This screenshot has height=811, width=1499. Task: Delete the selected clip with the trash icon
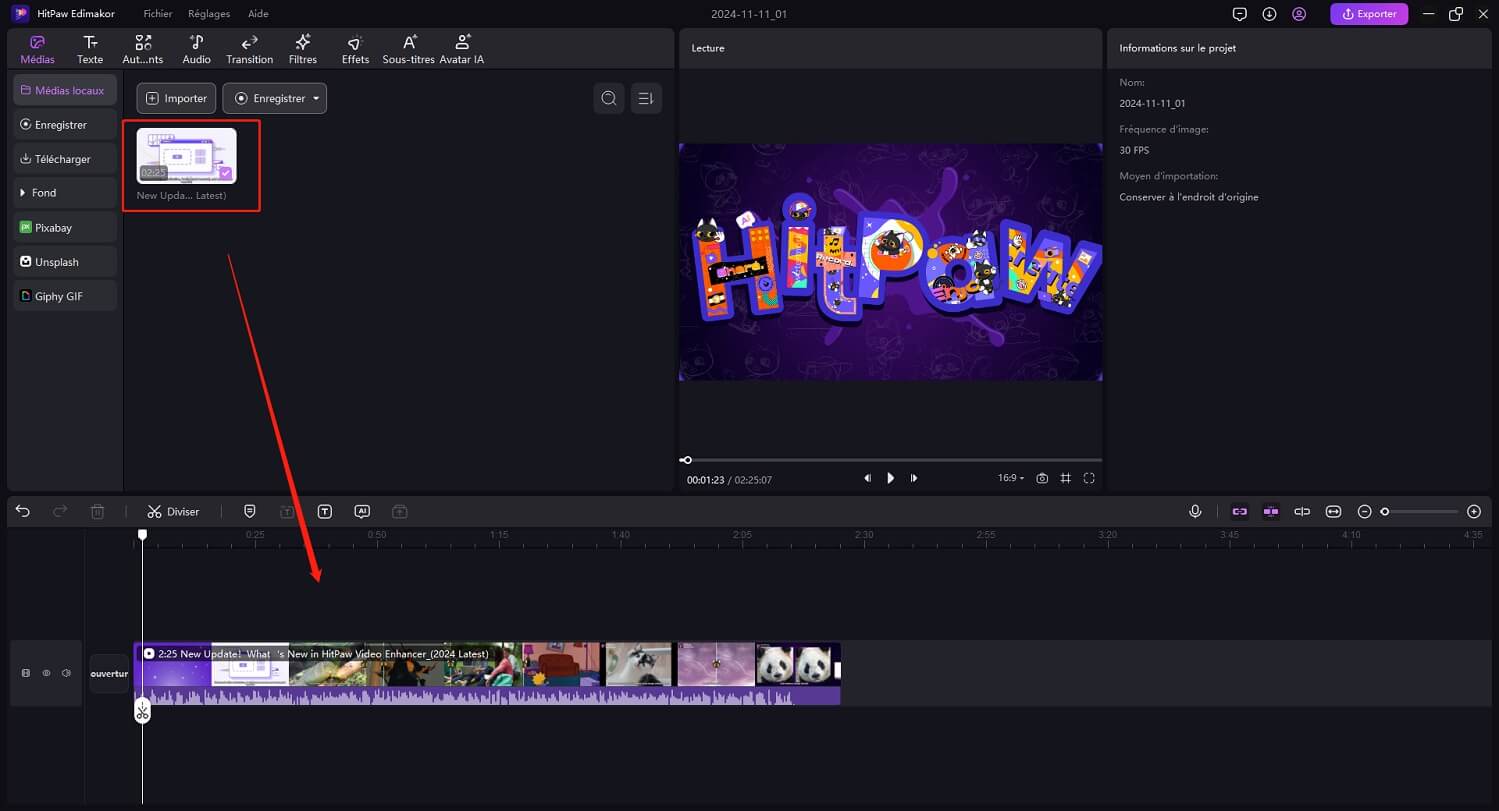(x=97, y=511)
